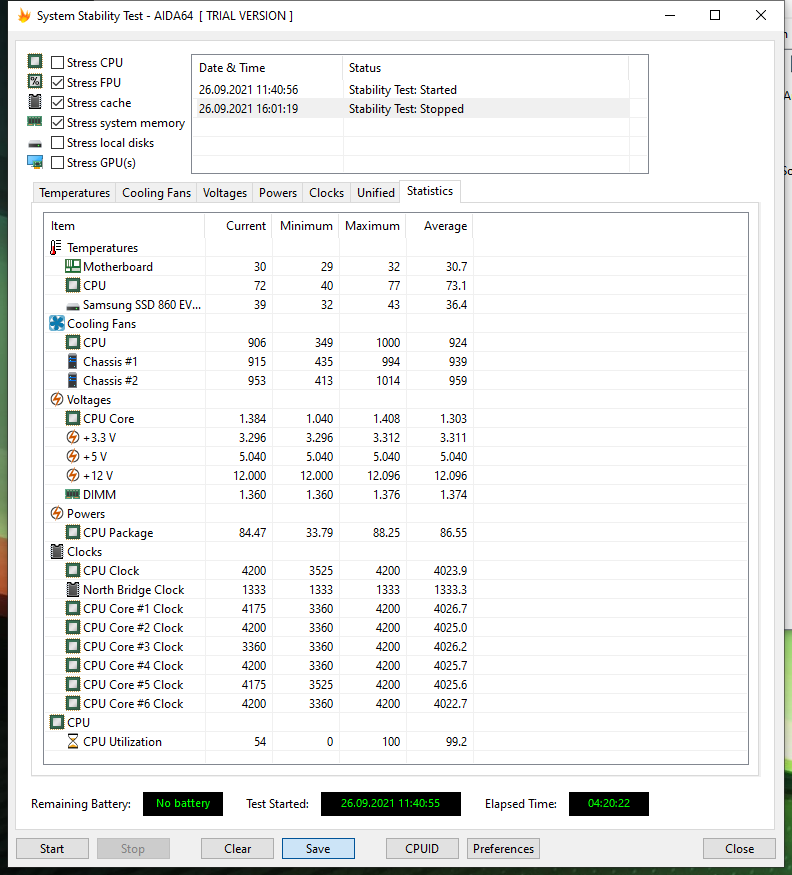Uncheck the Stress FPU checkbox
The width and height of the screenshot is (792, 875).
pos(57,82)
